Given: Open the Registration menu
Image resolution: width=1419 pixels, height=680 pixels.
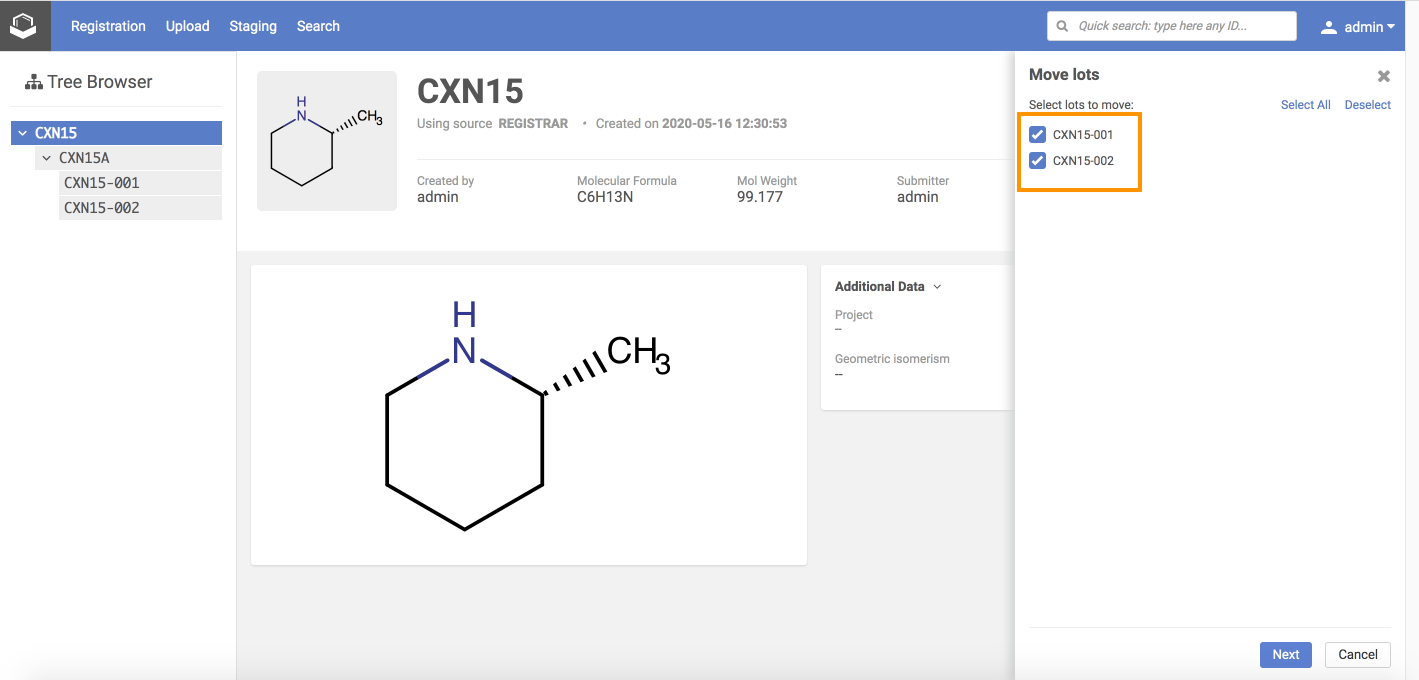Looking at the screenshot, I should [x=108, y=26].
